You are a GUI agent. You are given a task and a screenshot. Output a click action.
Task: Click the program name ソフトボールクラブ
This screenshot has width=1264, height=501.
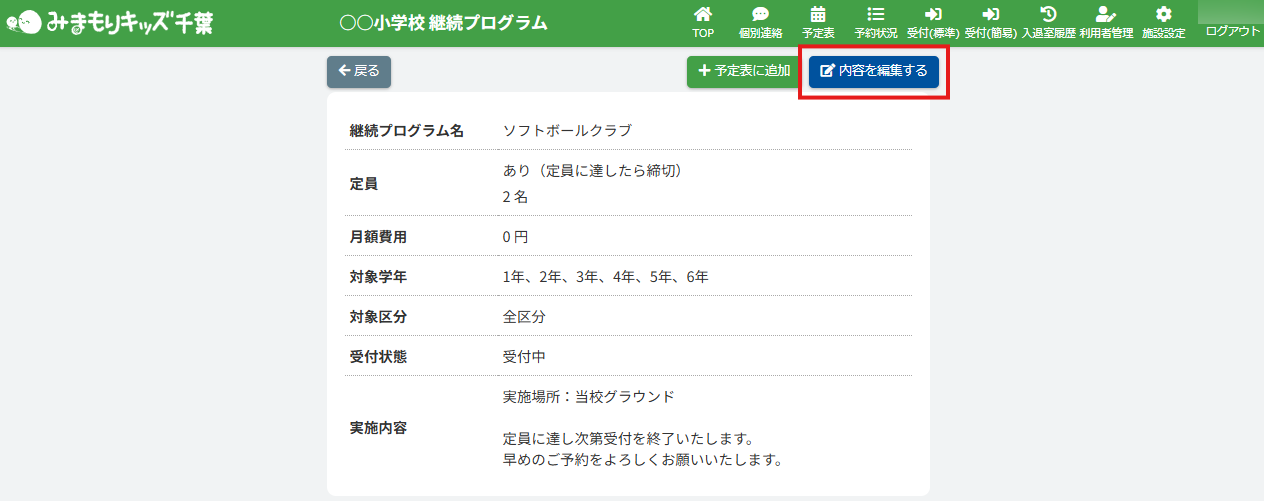click(567, 130)
